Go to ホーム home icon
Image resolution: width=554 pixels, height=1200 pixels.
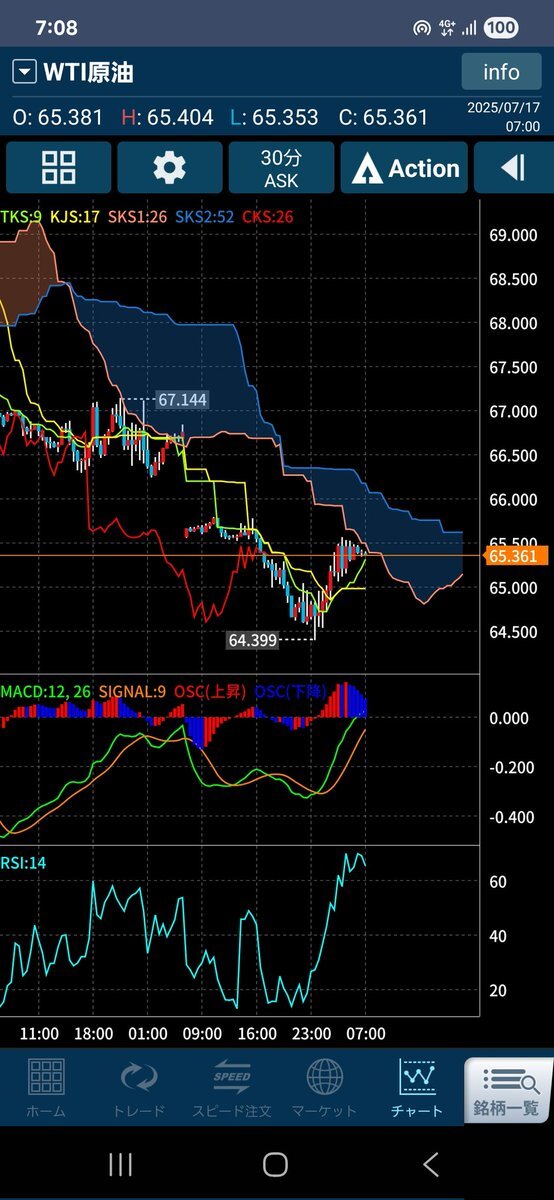46,1088
